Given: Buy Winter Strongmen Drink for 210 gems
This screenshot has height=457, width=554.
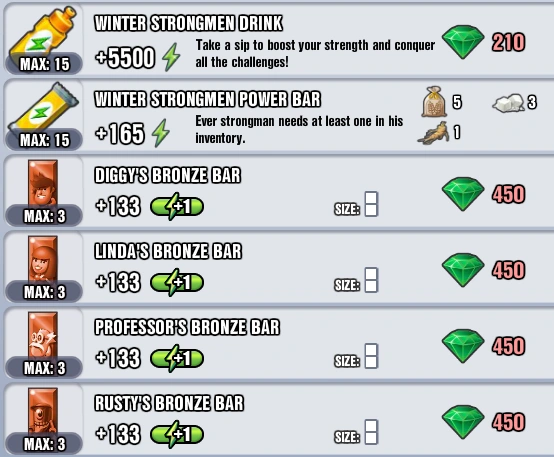Looking at the screenshot, I should coord(483,42).
